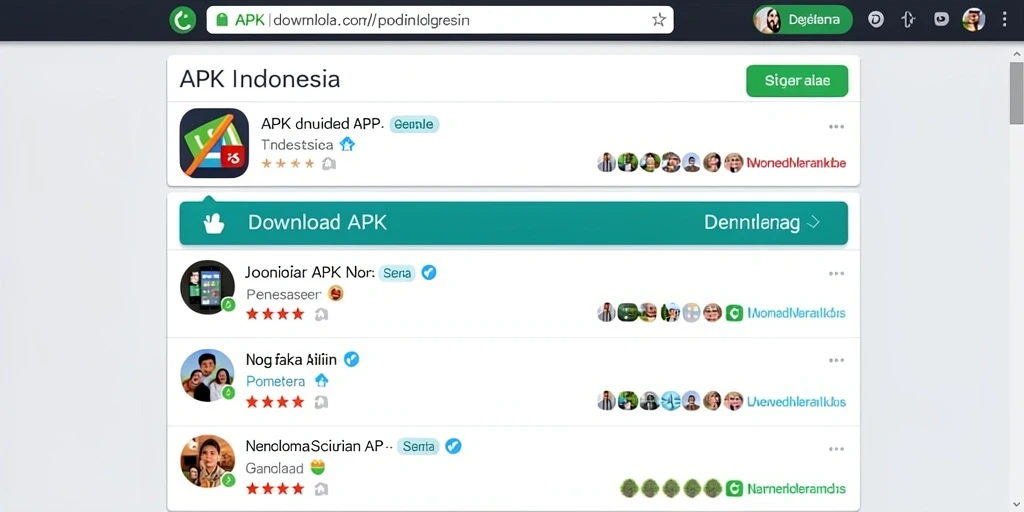Click the address bar URL field
The height and width of the screenshot is (512, 1024).
coord(440,20)
